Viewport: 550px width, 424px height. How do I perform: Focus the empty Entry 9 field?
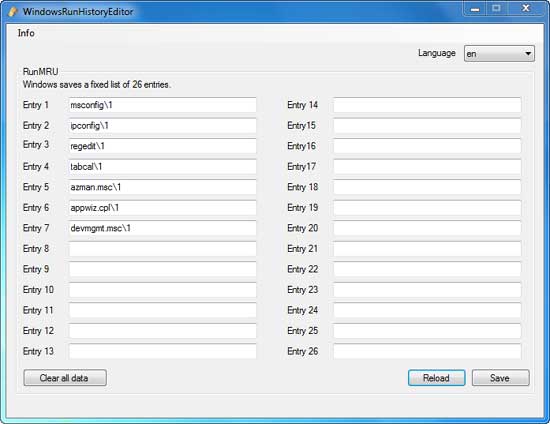pos(162,269)
